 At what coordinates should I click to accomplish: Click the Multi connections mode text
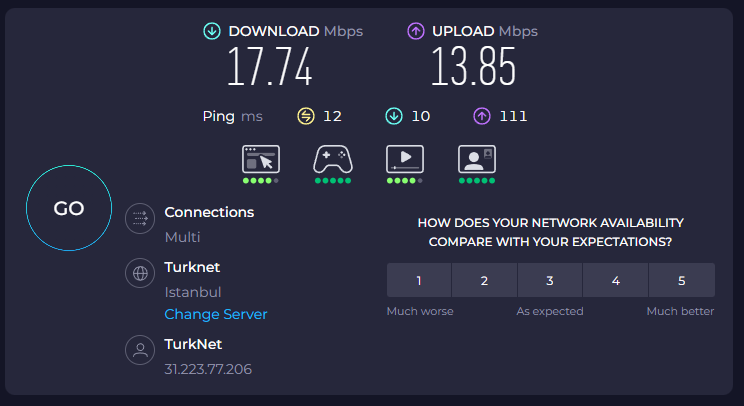[x=182, y=237]
